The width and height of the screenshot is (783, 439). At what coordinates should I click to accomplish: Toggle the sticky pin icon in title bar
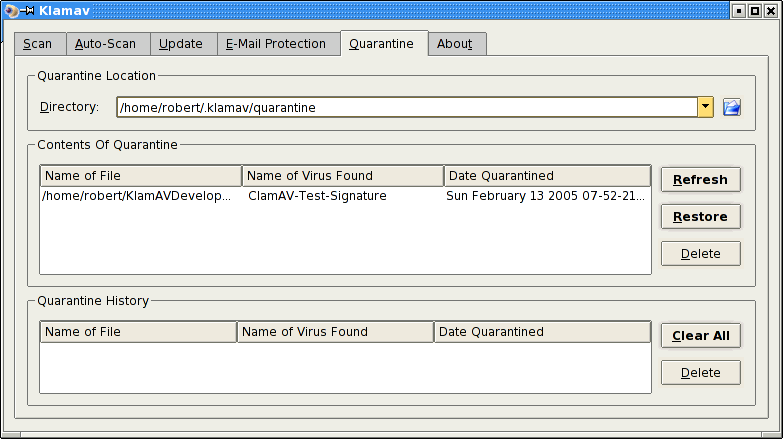click(27, 10)
